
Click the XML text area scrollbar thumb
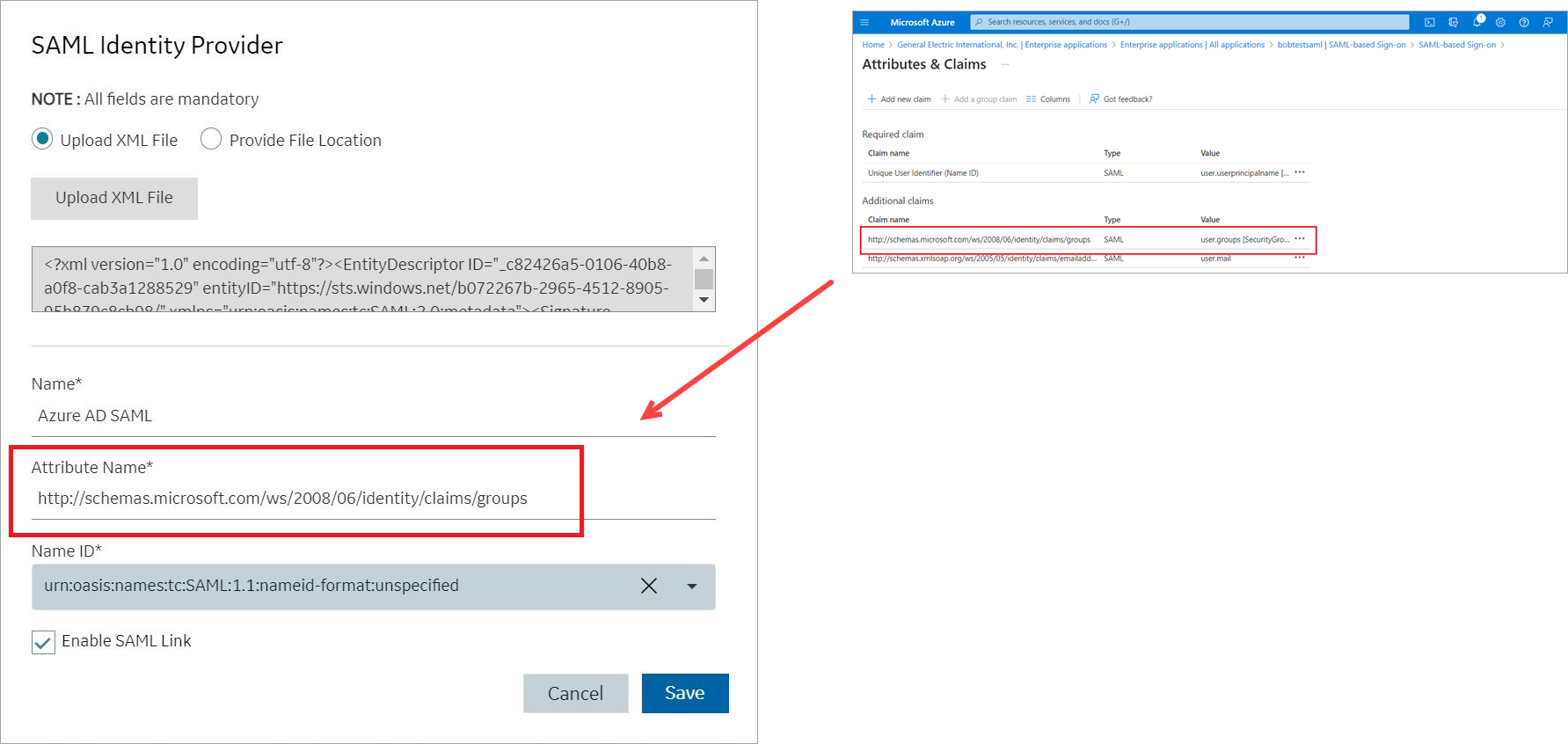tap(704, 279)
